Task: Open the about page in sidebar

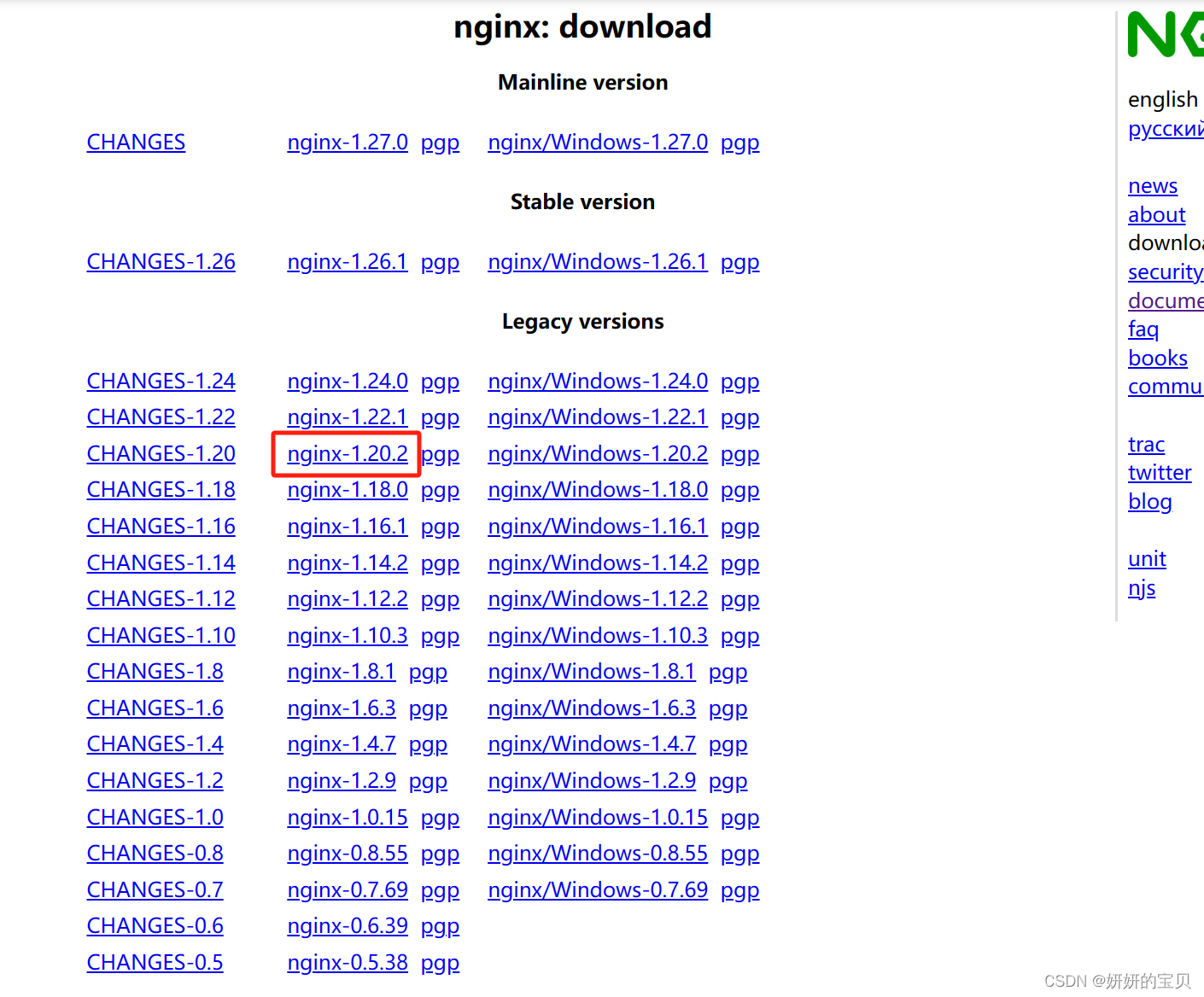Action: (1157, 215)
